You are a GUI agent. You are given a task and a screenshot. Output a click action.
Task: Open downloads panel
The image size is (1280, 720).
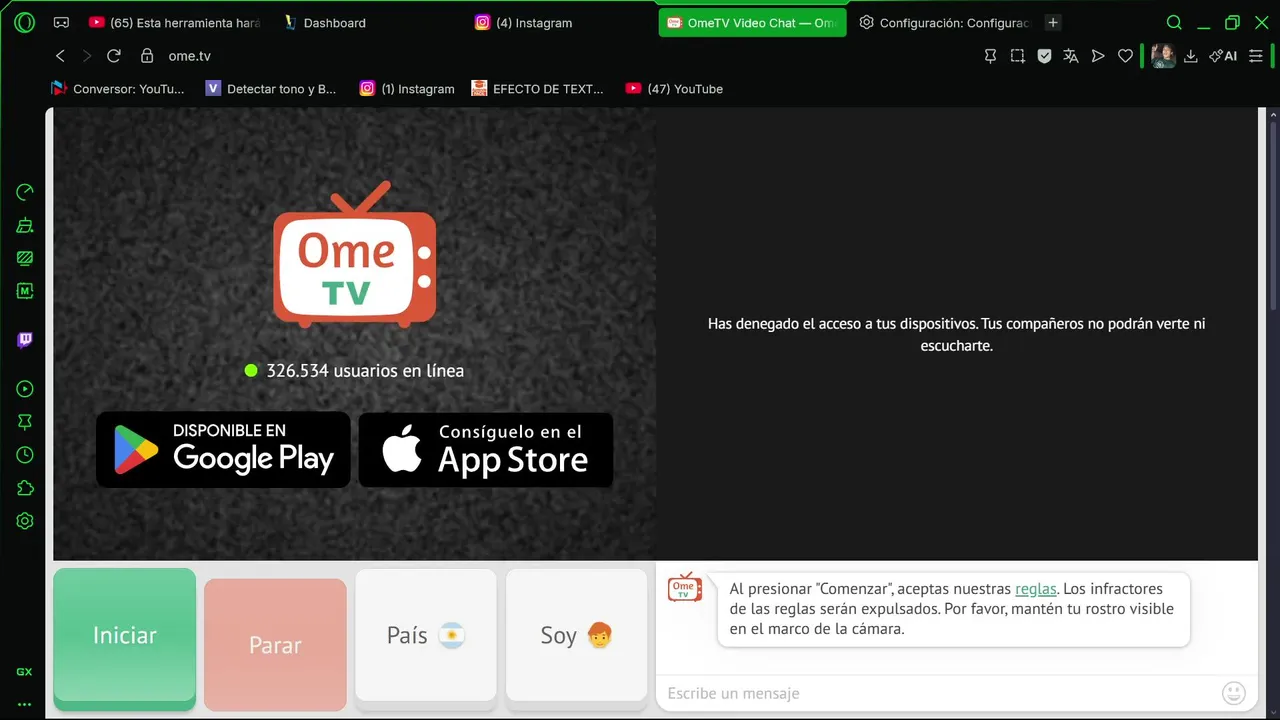(x=1191, y=56)
